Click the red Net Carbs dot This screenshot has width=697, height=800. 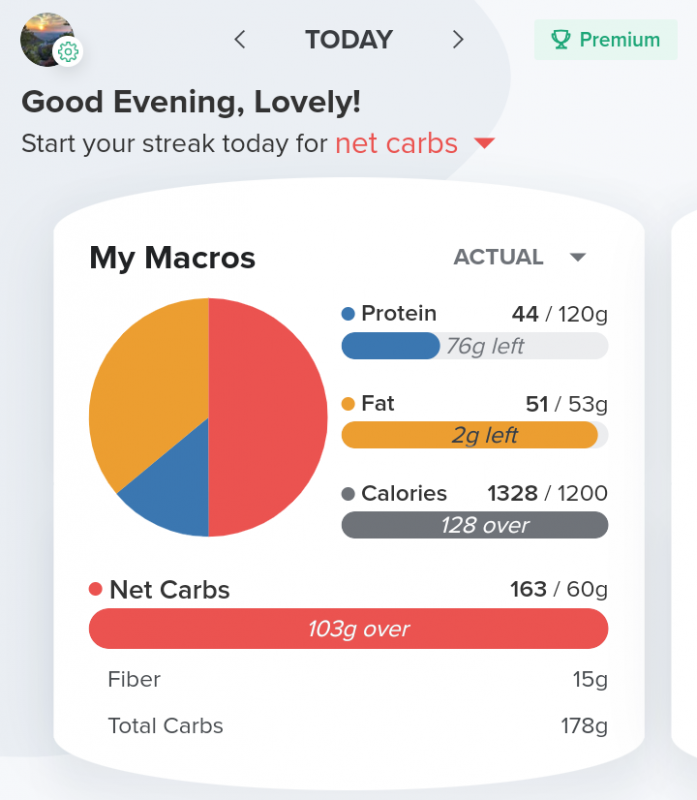pos(96,590)
